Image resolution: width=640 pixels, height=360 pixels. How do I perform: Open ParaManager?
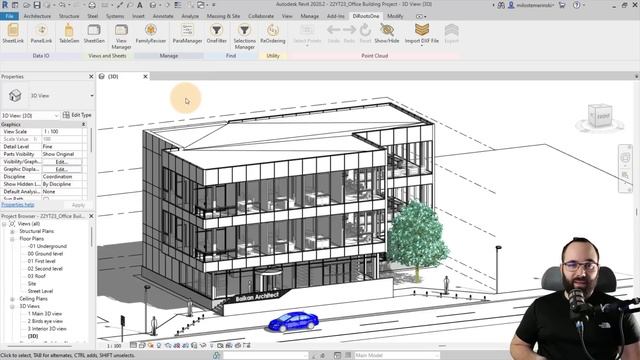[187, 33]
